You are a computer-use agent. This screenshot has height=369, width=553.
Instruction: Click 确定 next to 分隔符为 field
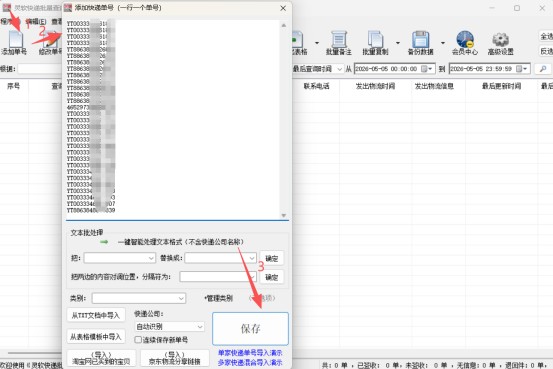click(271, 277)
